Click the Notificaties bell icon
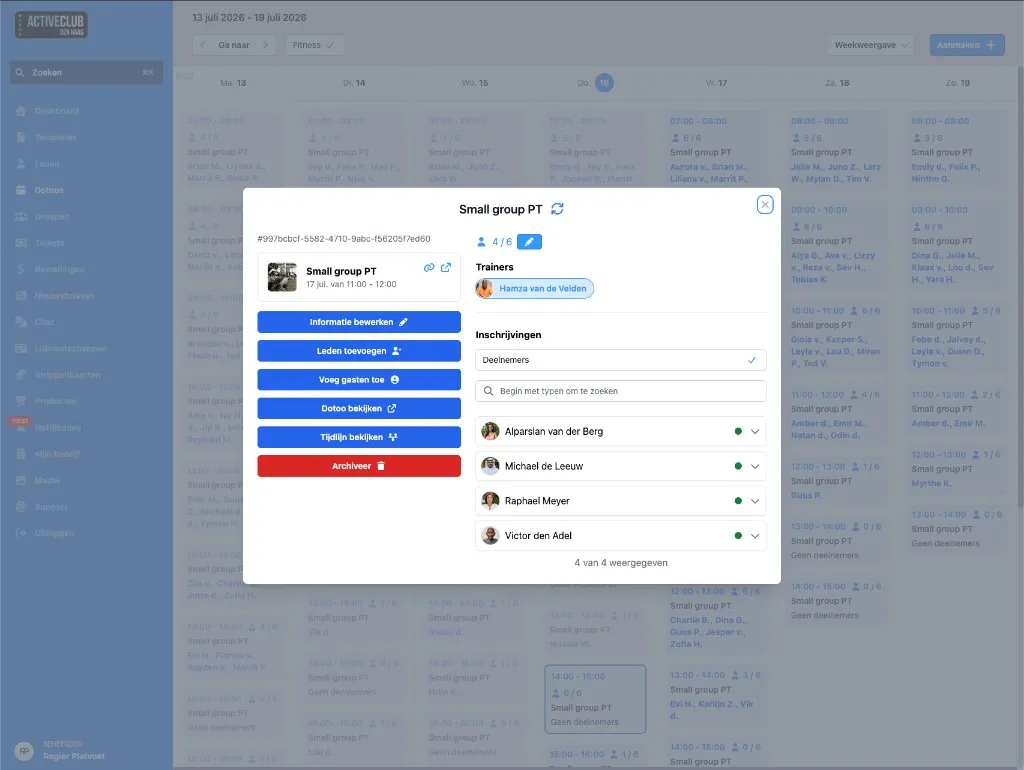Image resolution: width=1024 pixels, height=770 pixels. tap(21, 427)
